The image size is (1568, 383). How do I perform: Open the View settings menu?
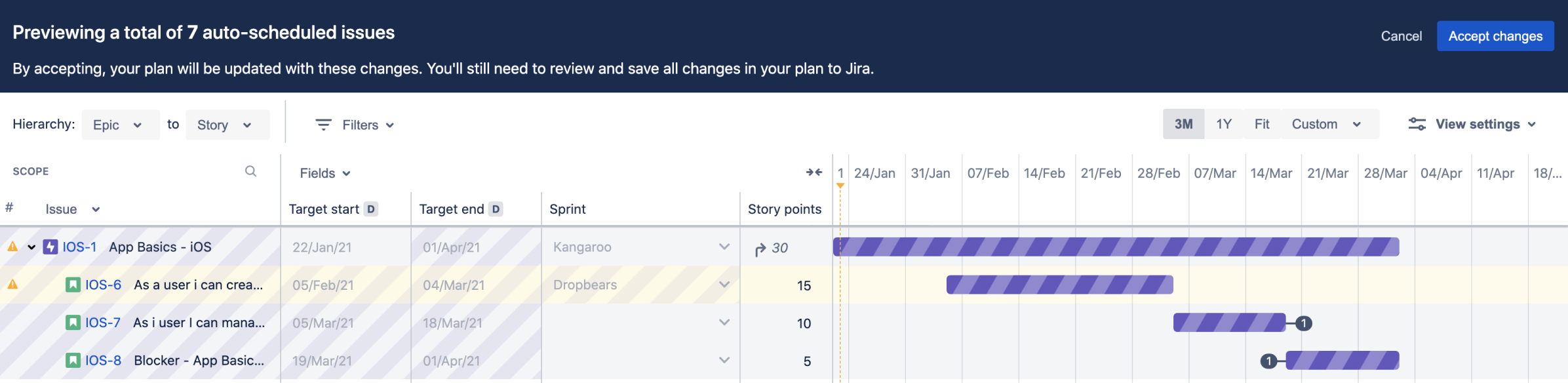[1472, 125]
